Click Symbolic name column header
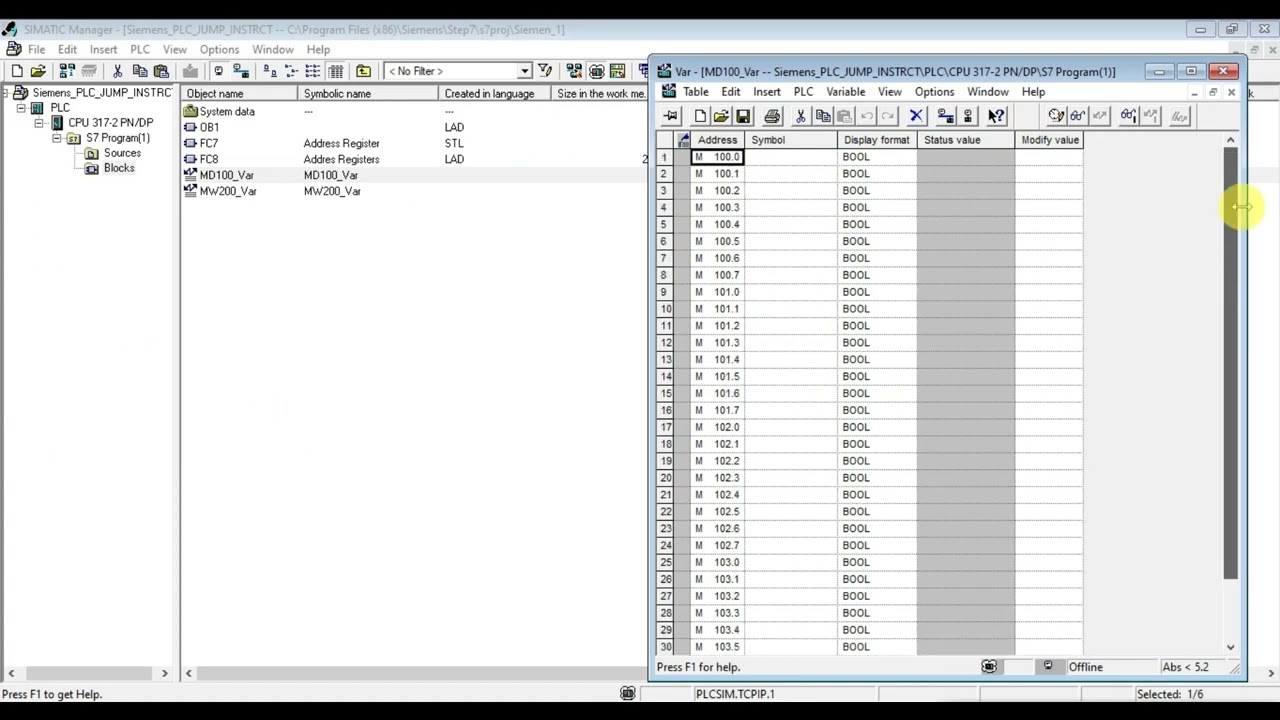The height and width of the screenshot is (720, 1280). [x=367, y=94]
